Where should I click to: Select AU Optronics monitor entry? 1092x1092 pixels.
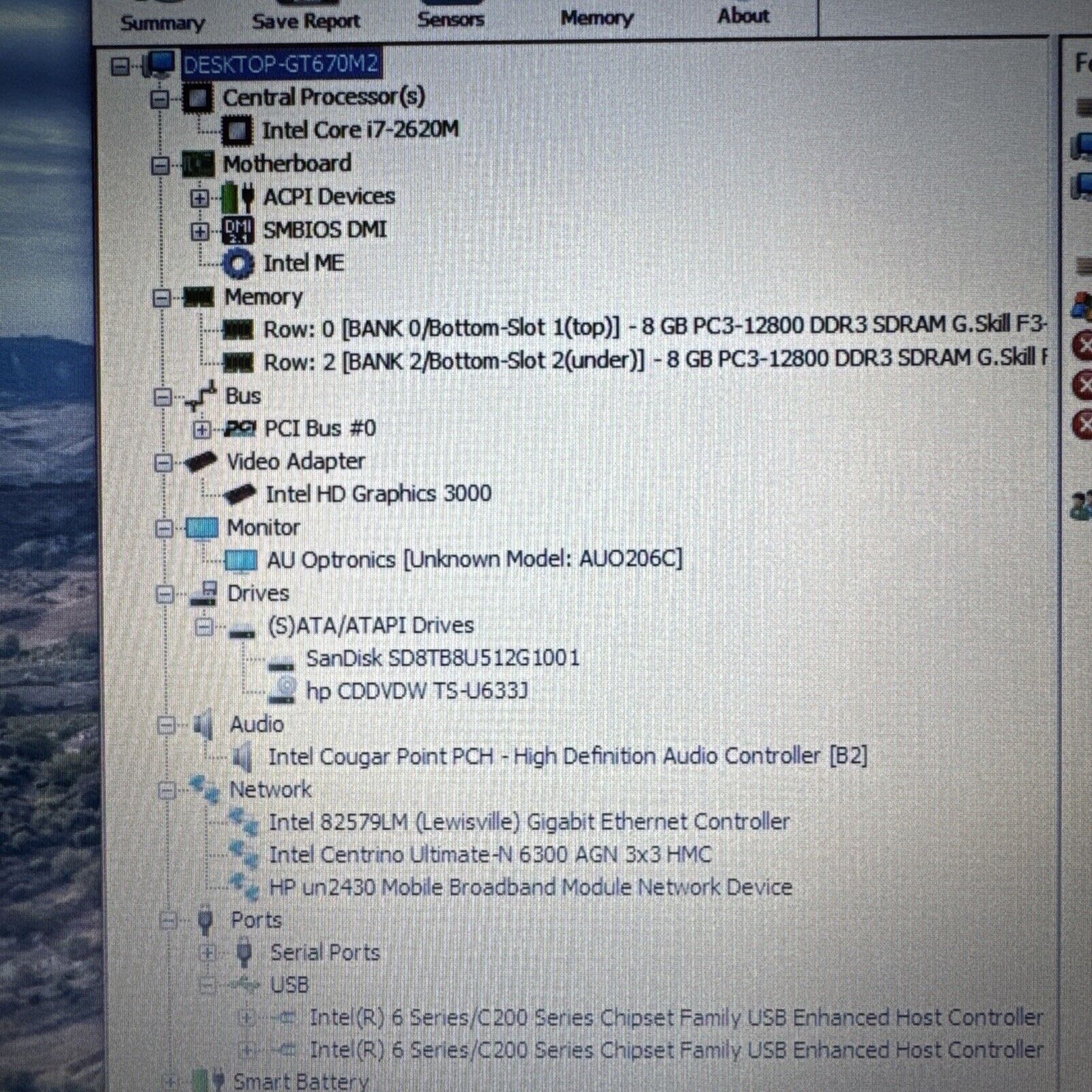pos(475,560)
